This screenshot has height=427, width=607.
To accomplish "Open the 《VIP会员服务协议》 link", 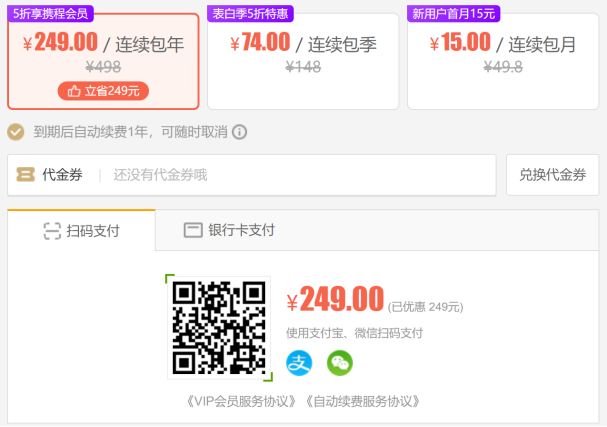I will (x=241, y=401).
